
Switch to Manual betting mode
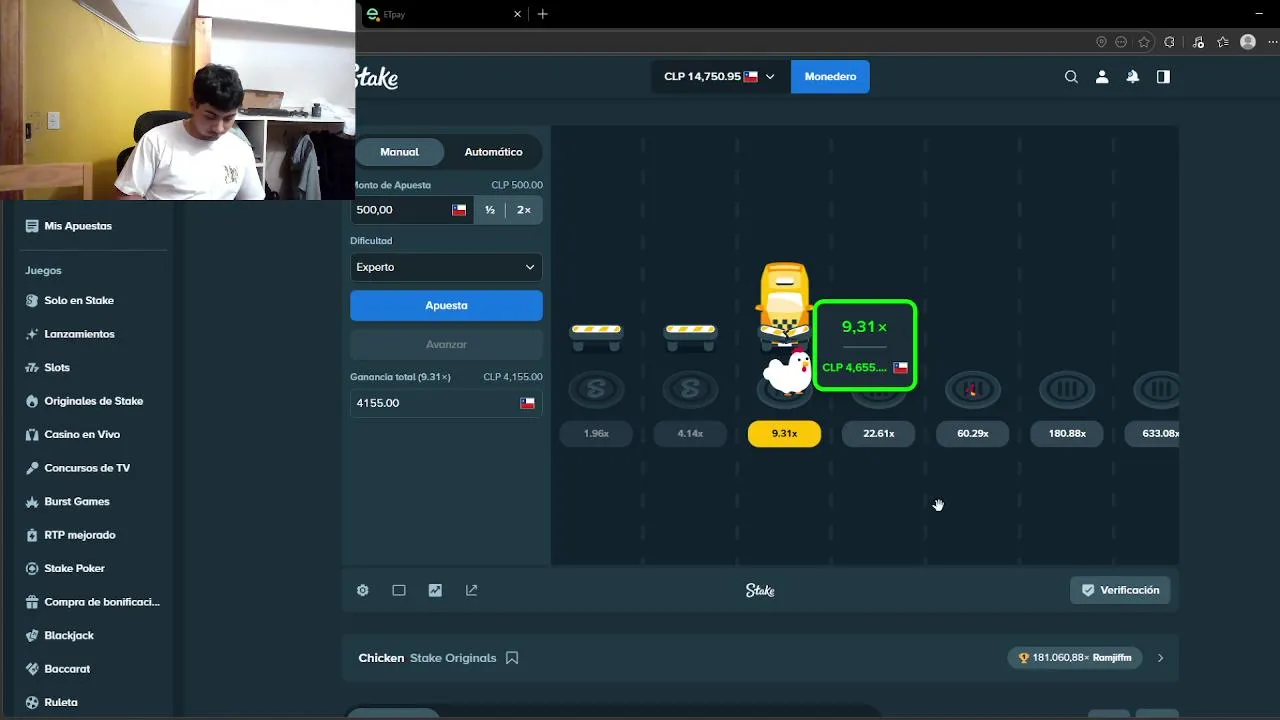(x=399, y=152)
